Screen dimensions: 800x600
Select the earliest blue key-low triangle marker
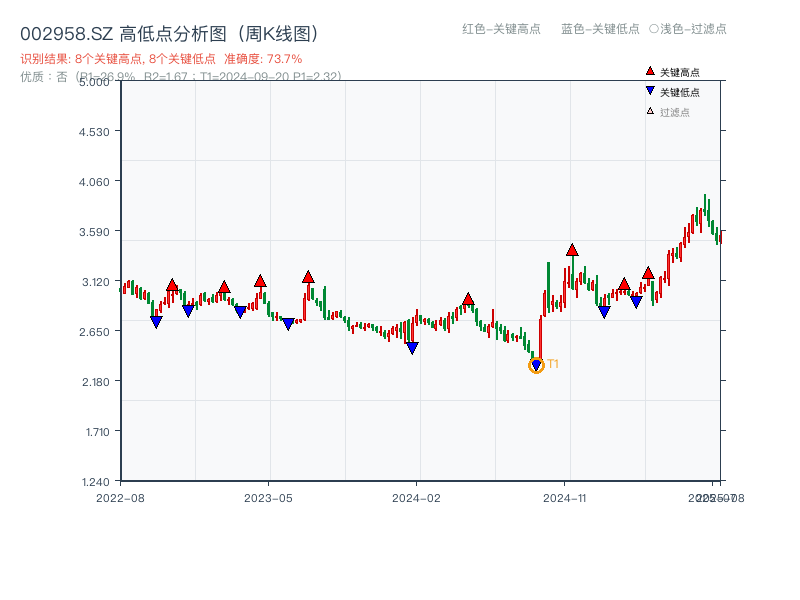tap(156, 322)
